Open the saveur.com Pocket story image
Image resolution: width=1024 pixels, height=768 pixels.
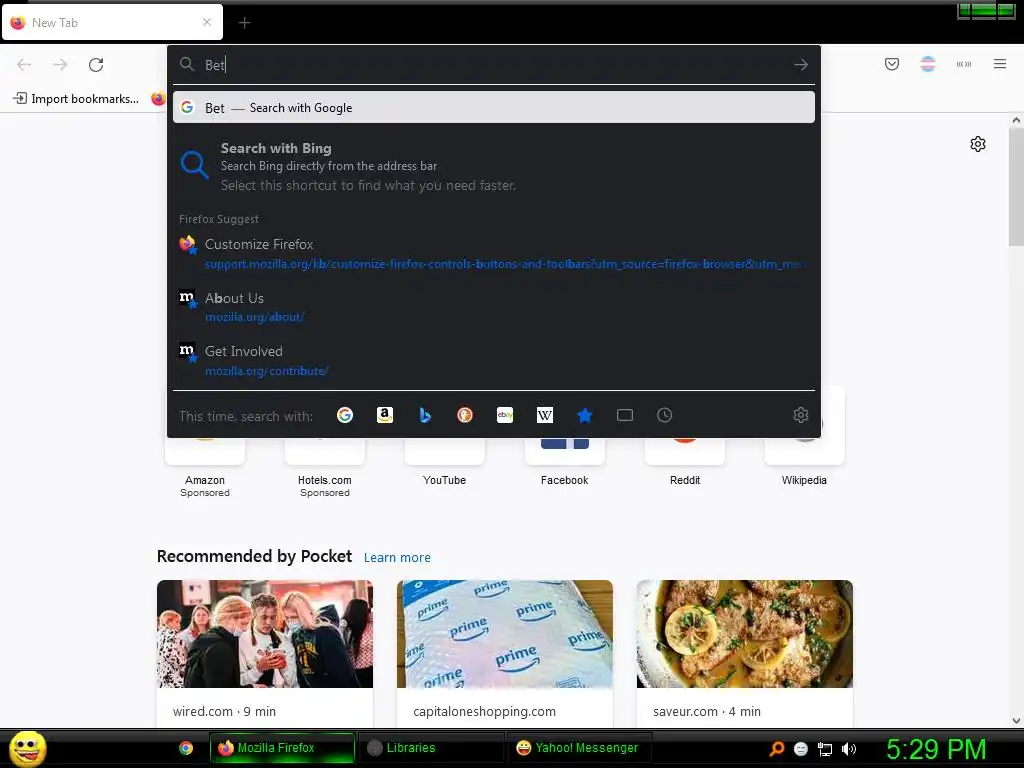pyautogui.click(x=744, y=633)
